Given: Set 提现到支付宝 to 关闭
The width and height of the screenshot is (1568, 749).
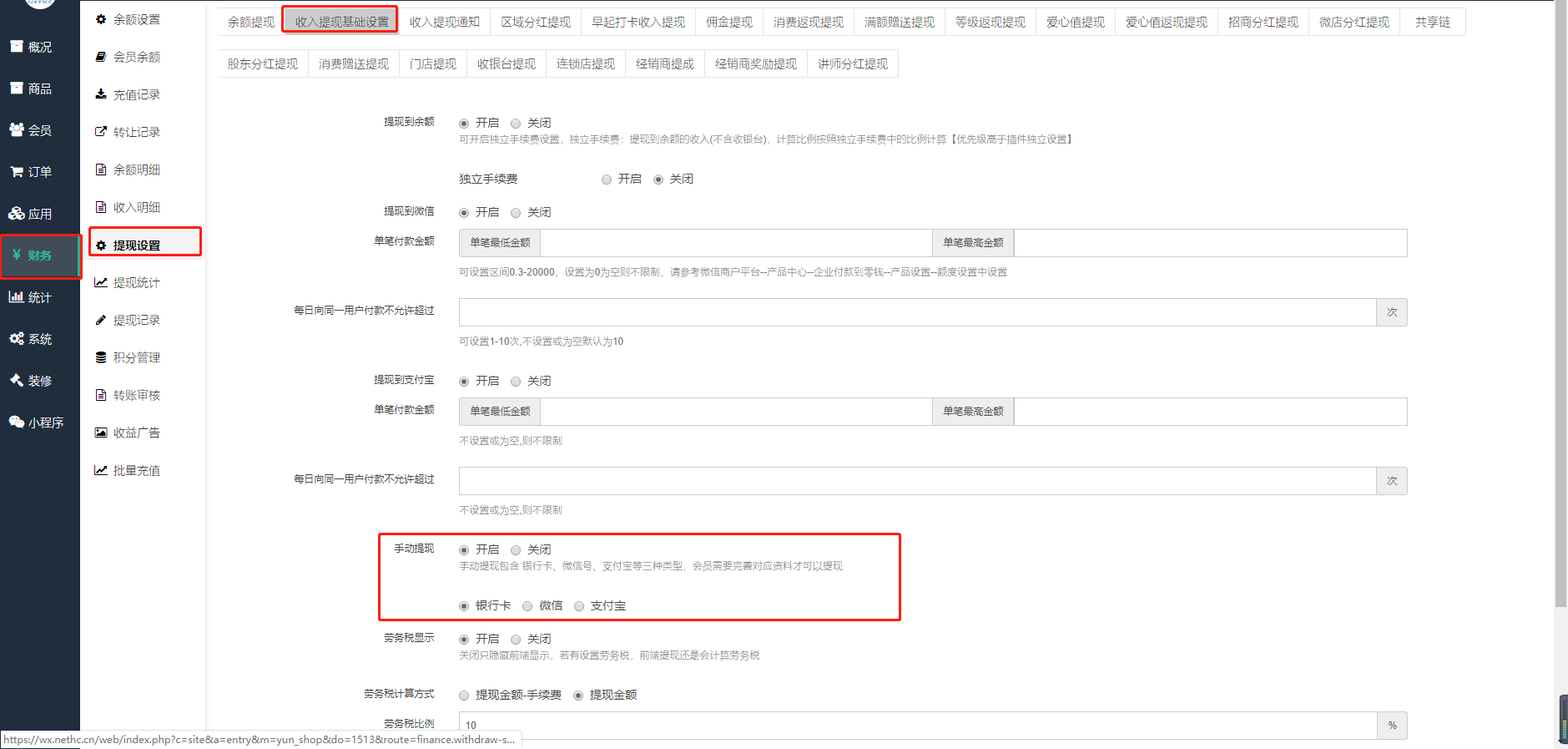Looking at the screenshot, I should (516, 382).
